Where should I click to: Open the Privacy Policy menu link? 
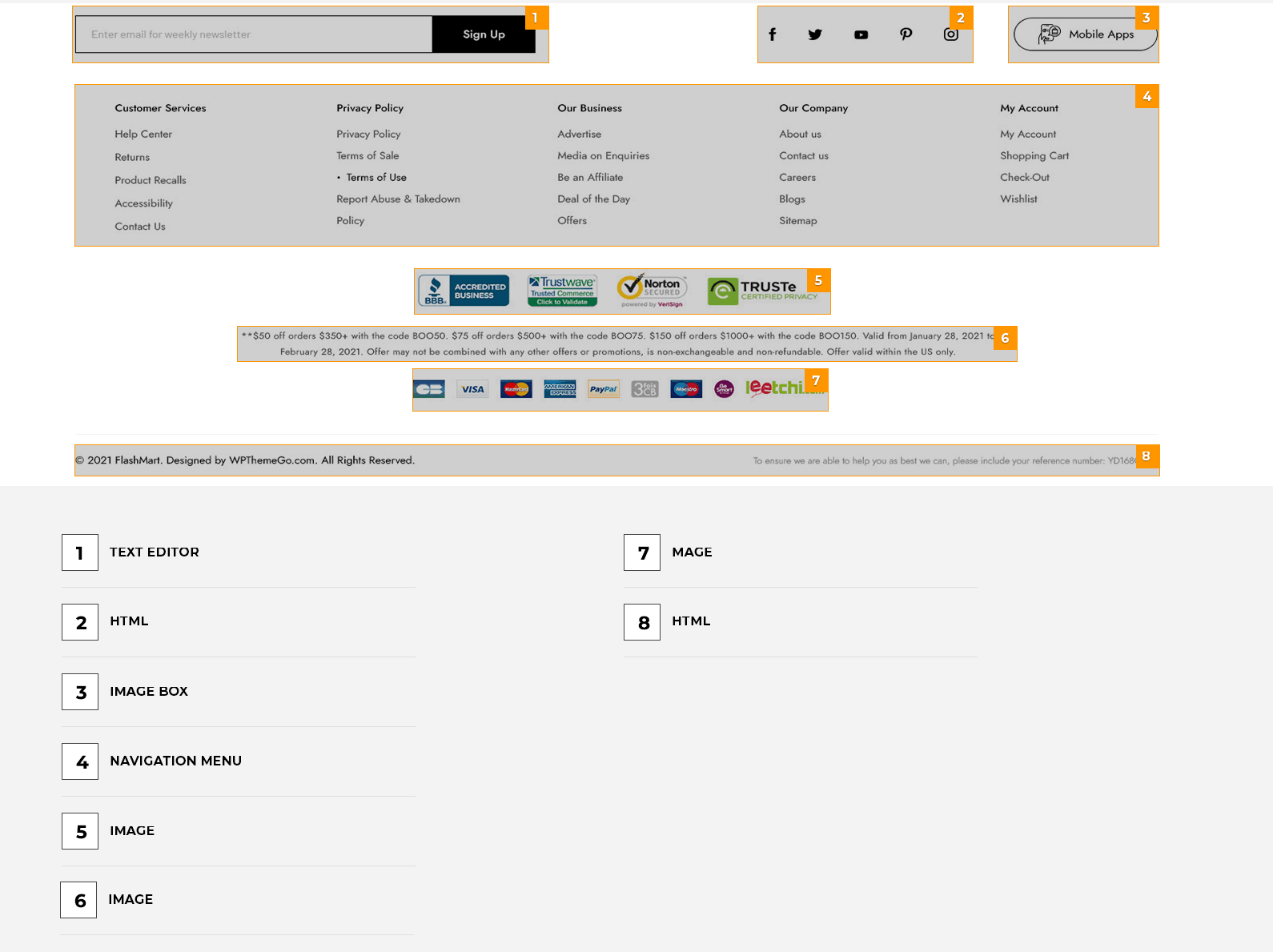(368, 135)
